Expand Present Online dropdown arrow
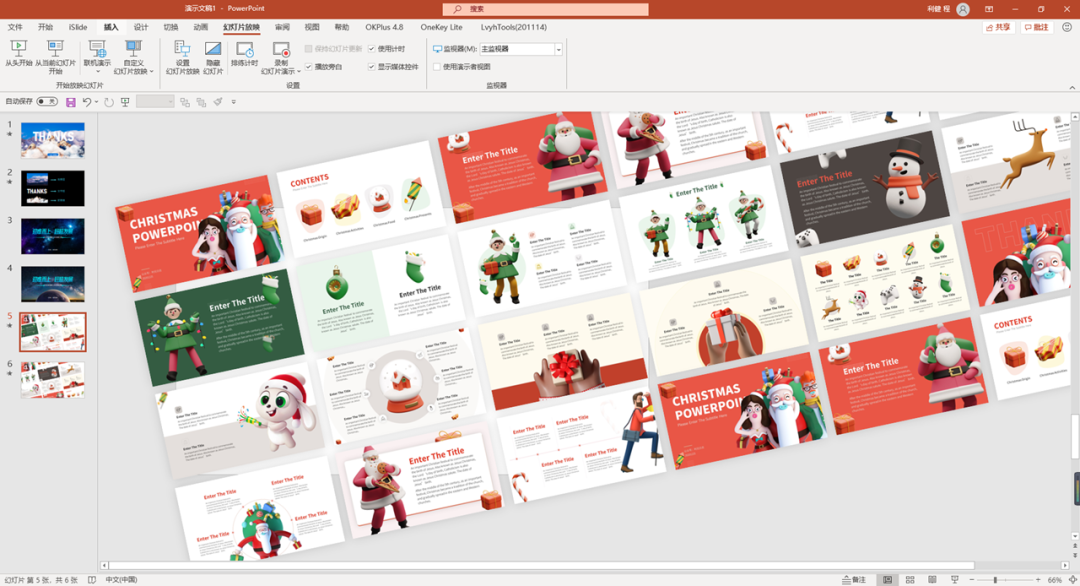Image resolution: width=1080 pixels, height=586 pixels. [97, 72]
